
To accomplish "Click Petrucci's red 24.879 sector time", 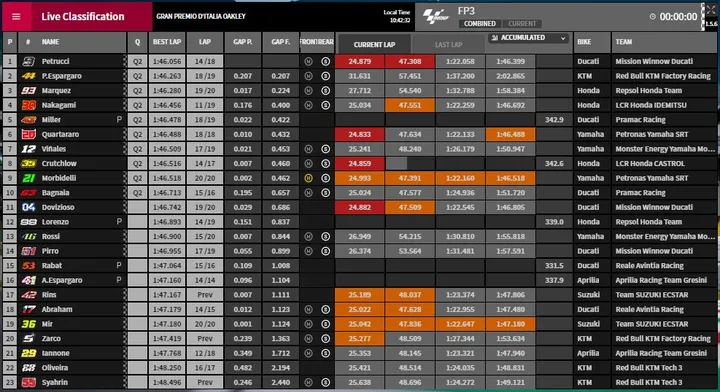I will [360, 61].
